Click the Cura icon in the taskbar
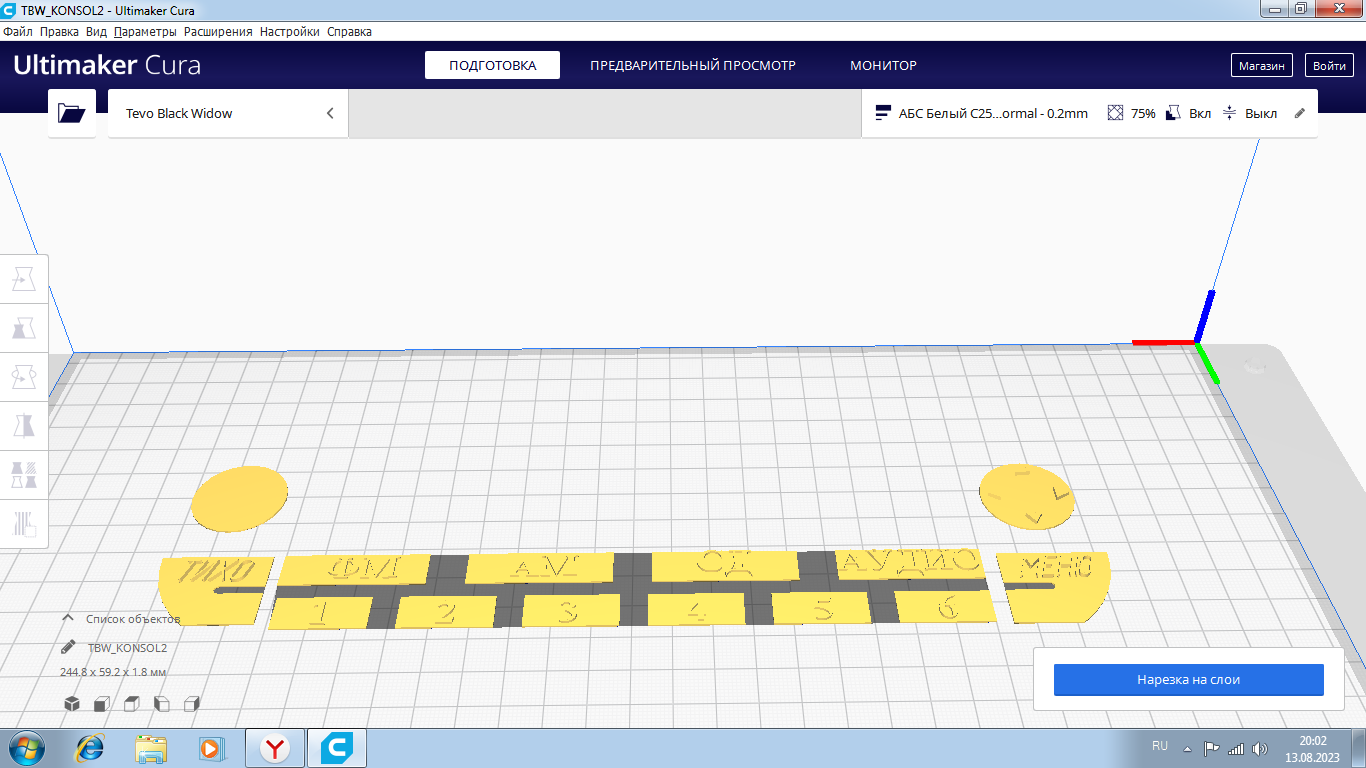Image resolution: width=1366 pixels, height=768 pixels. coord(337,748)
